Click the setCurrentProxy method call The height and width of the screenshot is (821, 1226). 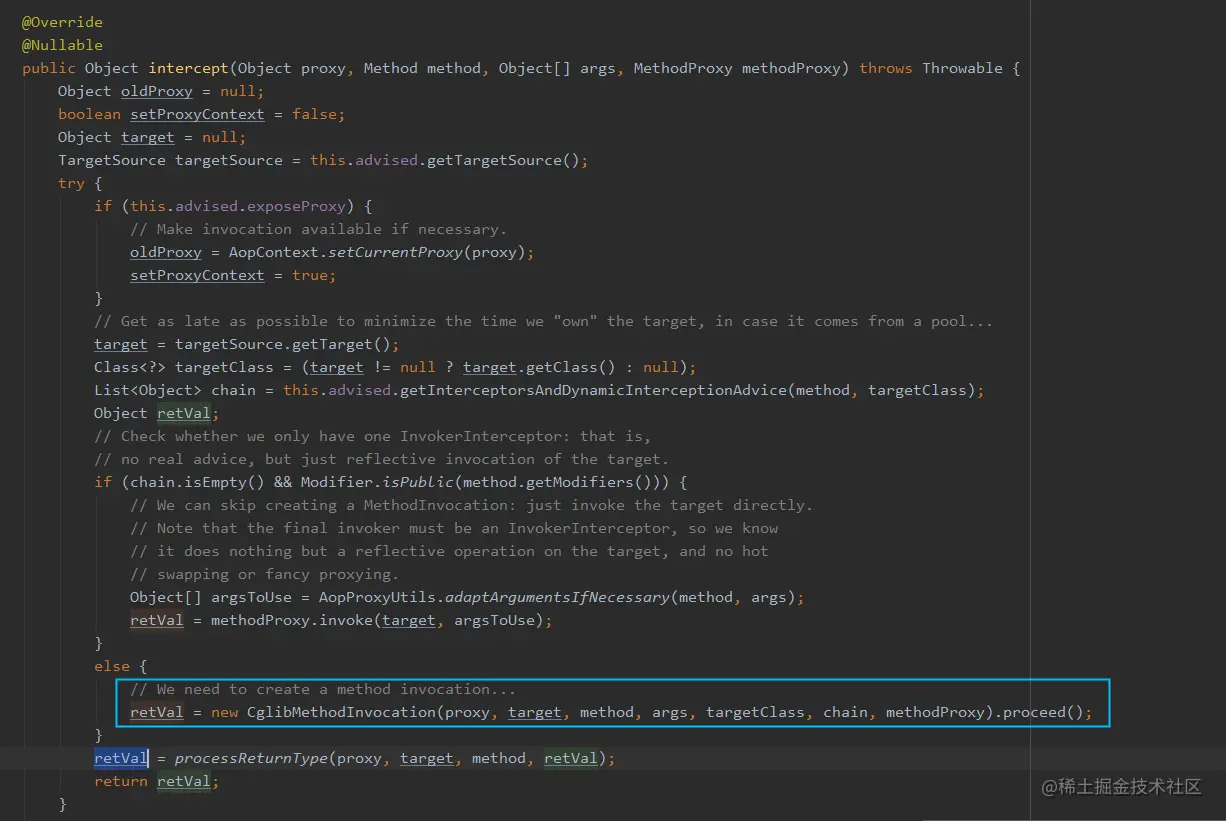point(395,252)
